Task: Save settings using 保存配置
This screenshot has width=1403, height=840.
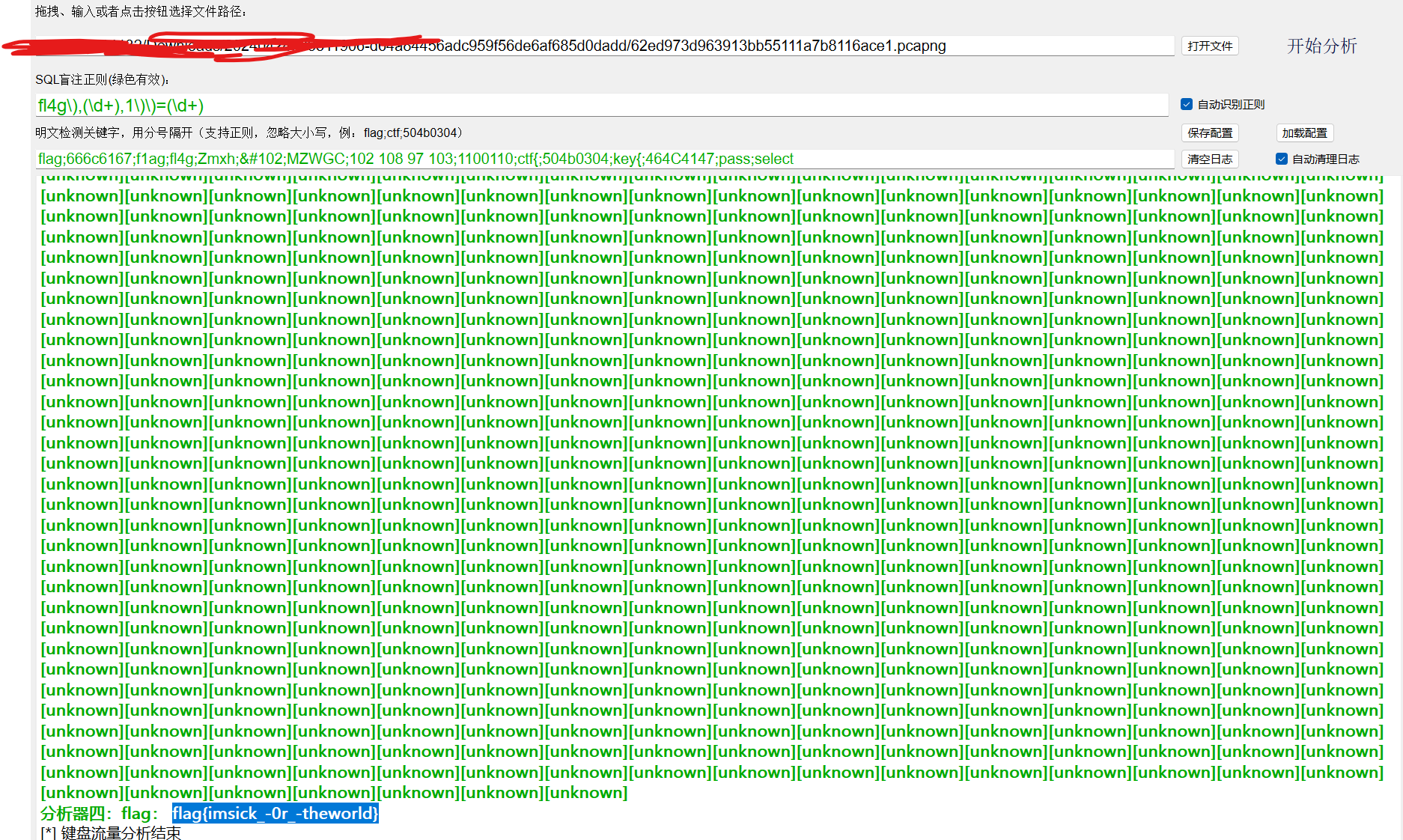Action: [x=1209, y=133]
